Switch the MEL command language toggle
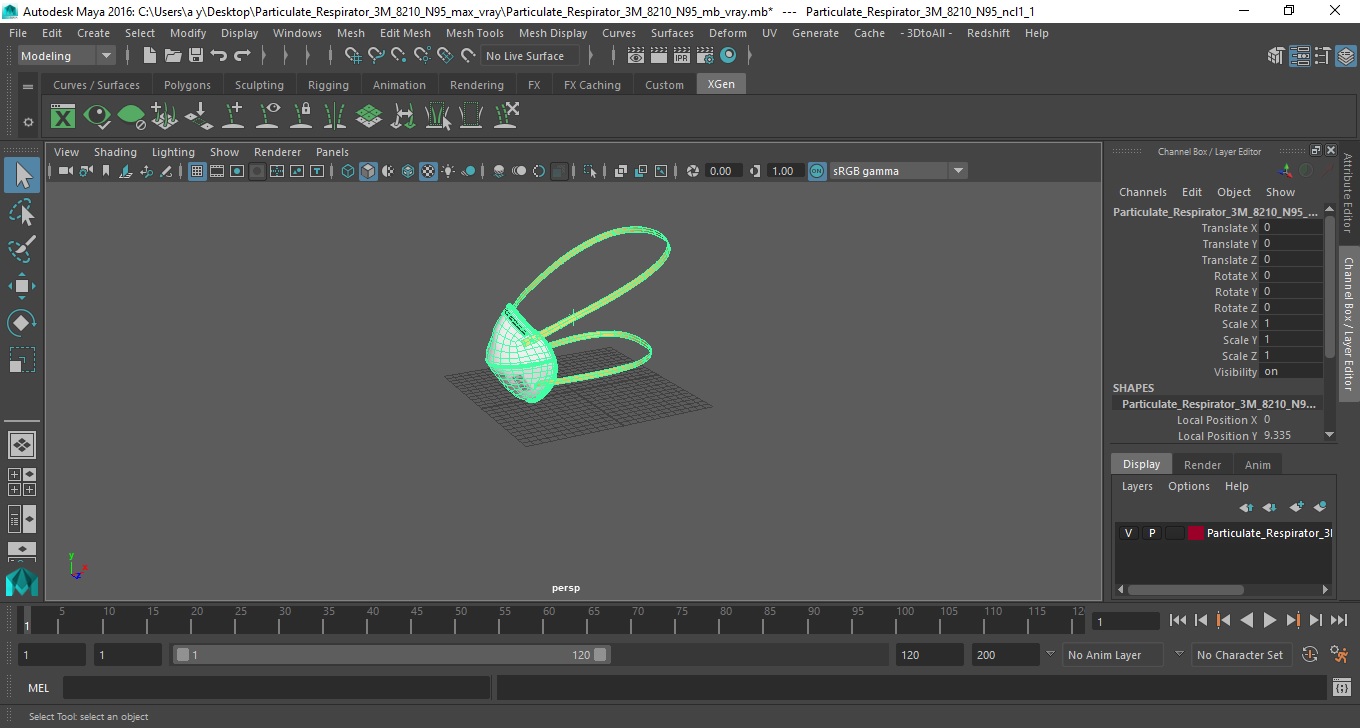 [38, 688]
